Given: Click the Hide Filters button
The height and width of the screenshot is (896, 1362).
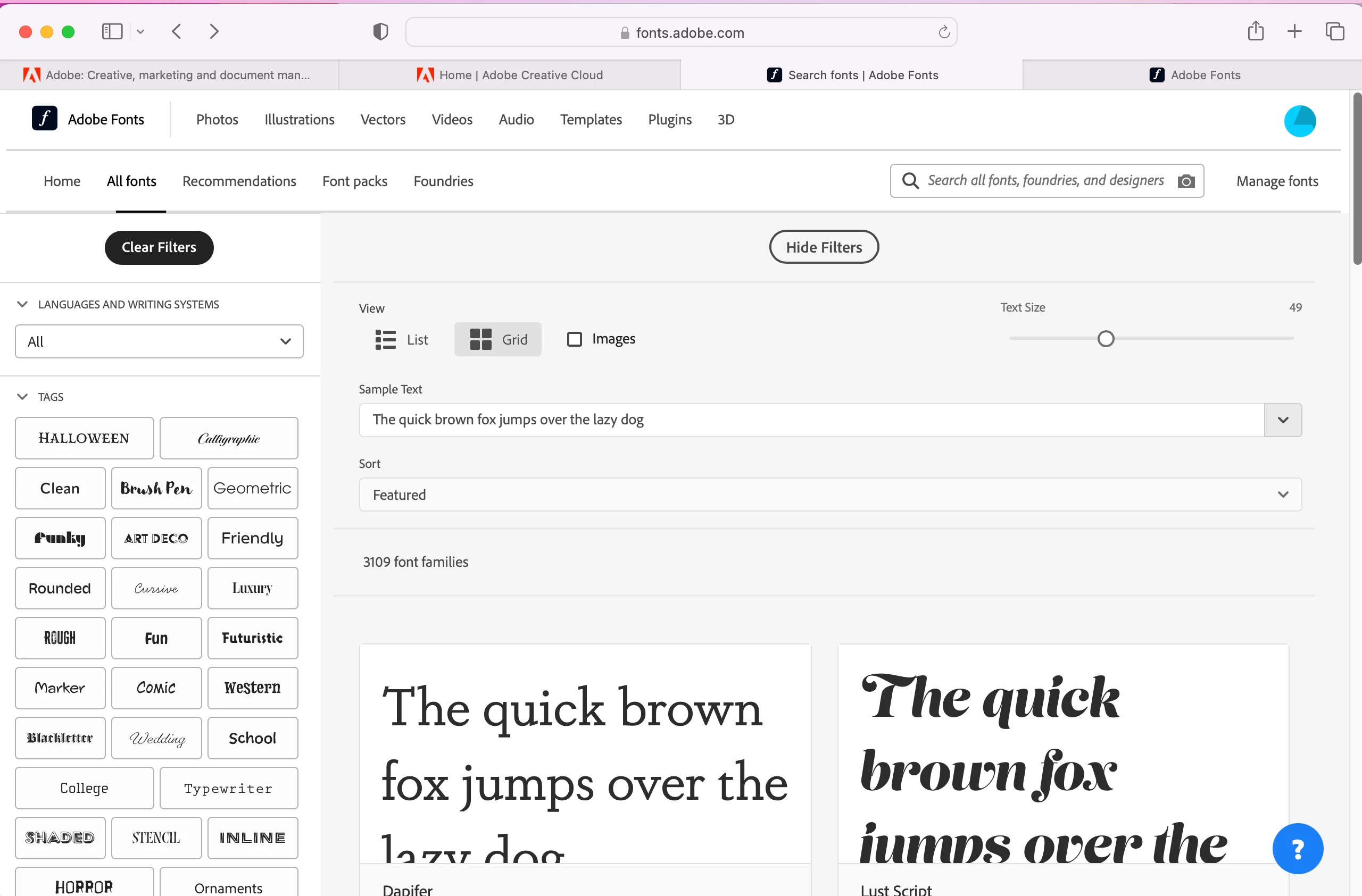Looking at the screenshot, I should click(x=823, y=247).
